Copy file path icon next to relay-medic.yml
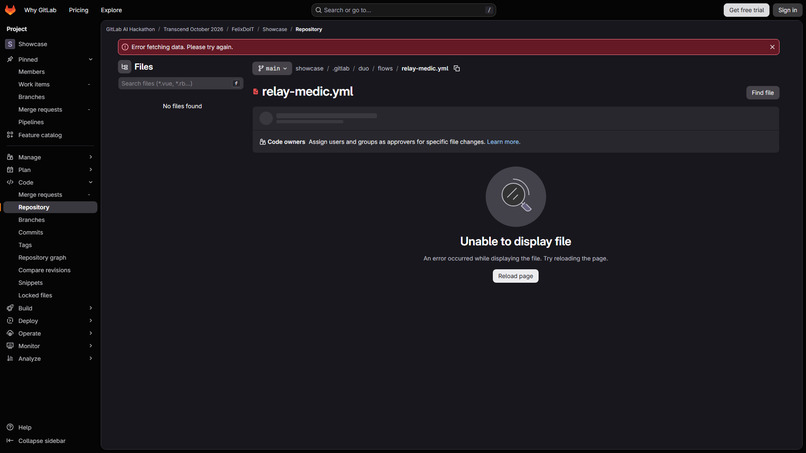The width and height of the screenshot is (806, 453). pyautogui.click(x=456, y=68)
